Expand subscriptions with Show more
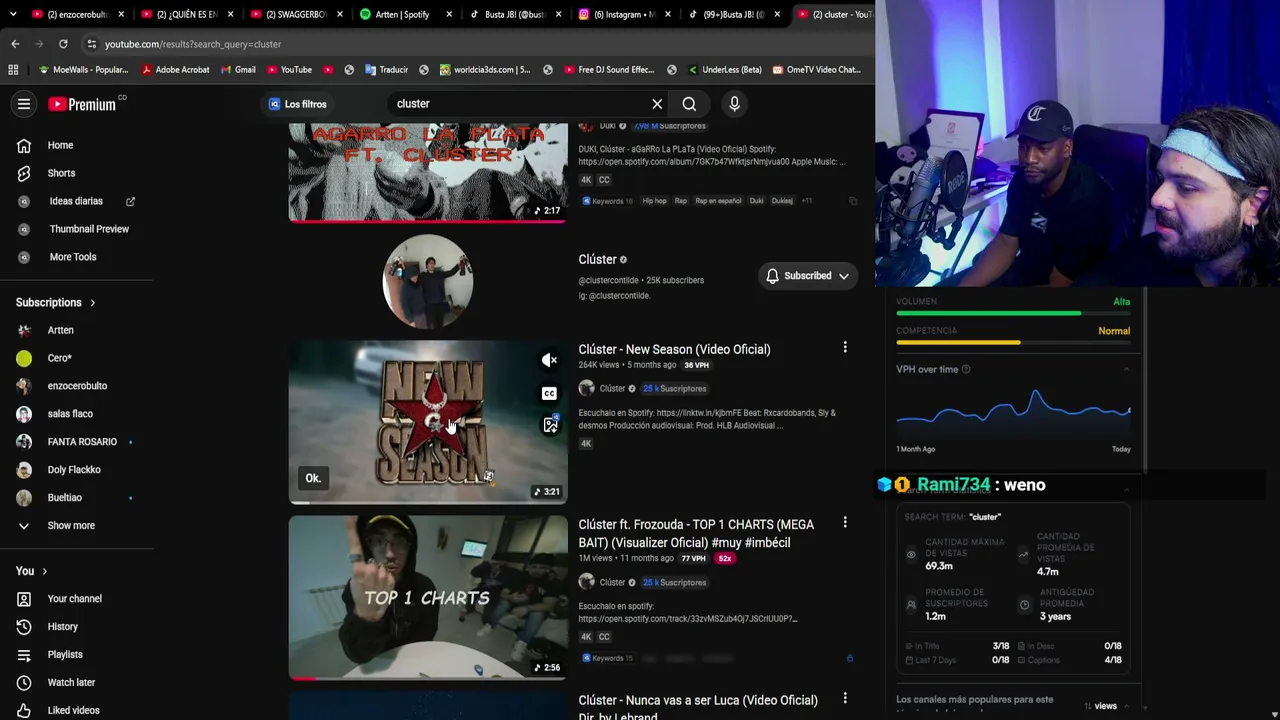 [x=70, y=526]
